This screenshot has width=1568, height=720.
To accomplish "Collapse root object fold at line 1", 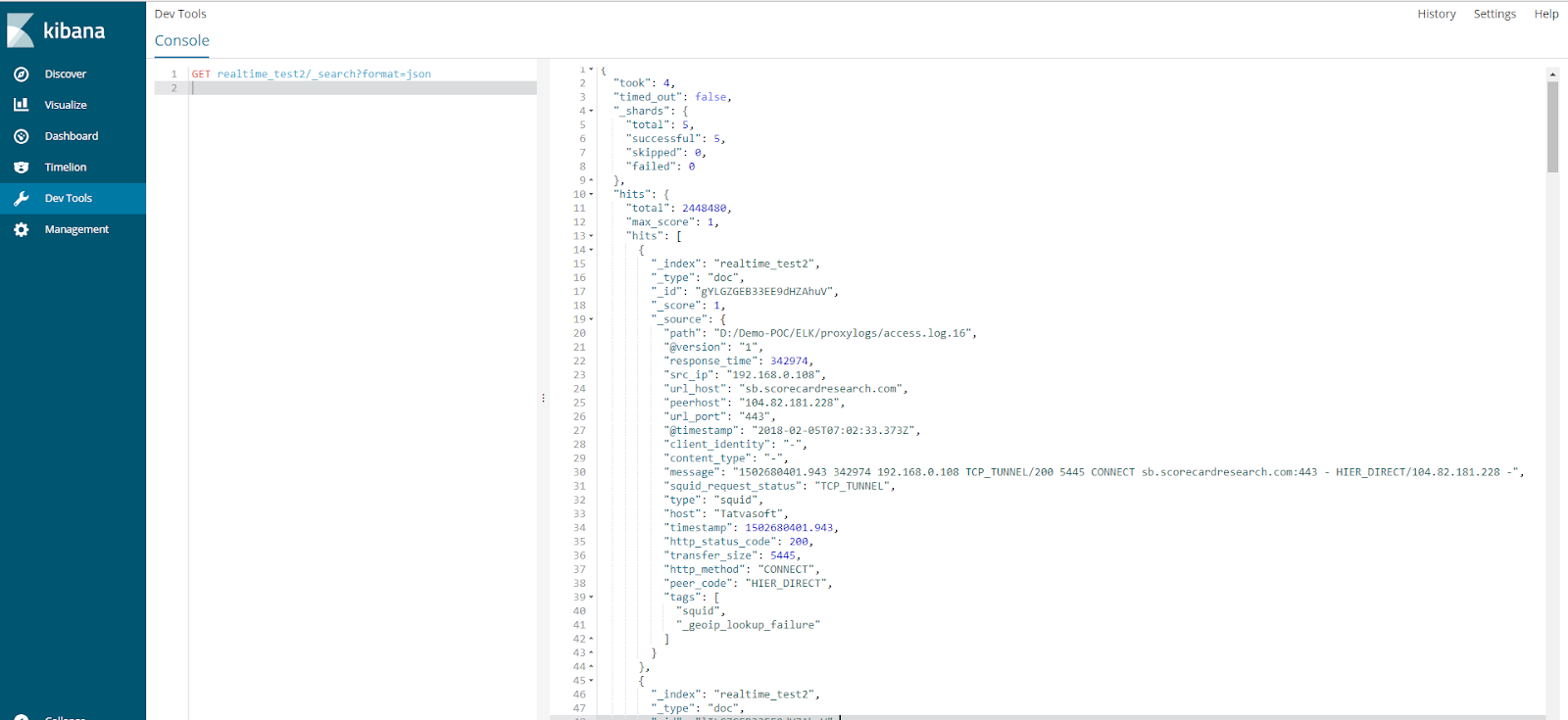I will (x=591, y=70).
